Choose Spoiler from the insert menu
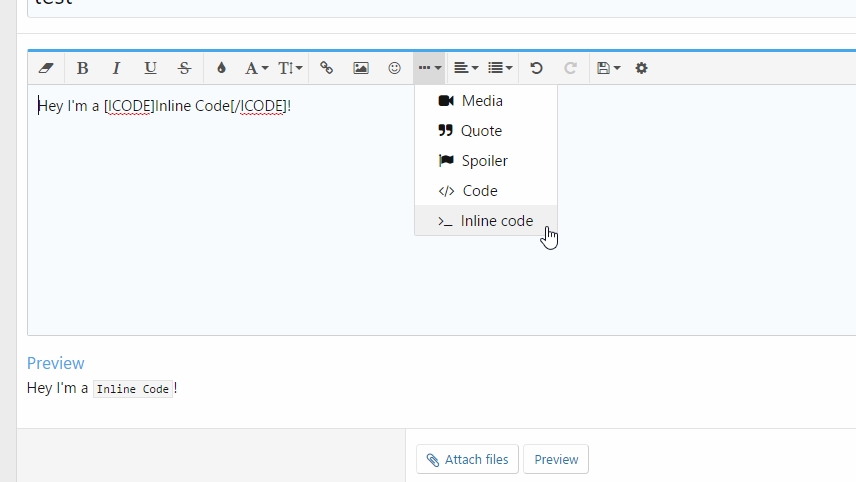 [x=486, y=161]
